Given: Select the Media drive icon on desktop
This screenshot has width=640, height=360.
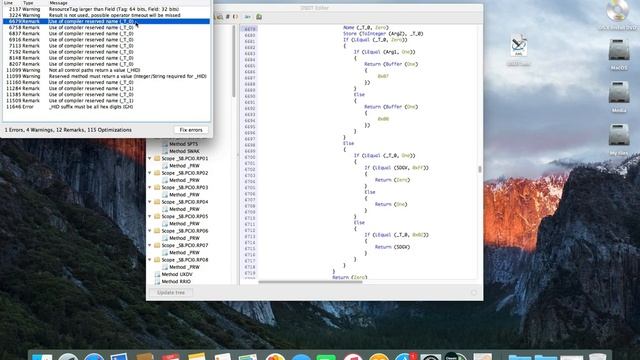Looking at the screenshot, I should (619, 93).
